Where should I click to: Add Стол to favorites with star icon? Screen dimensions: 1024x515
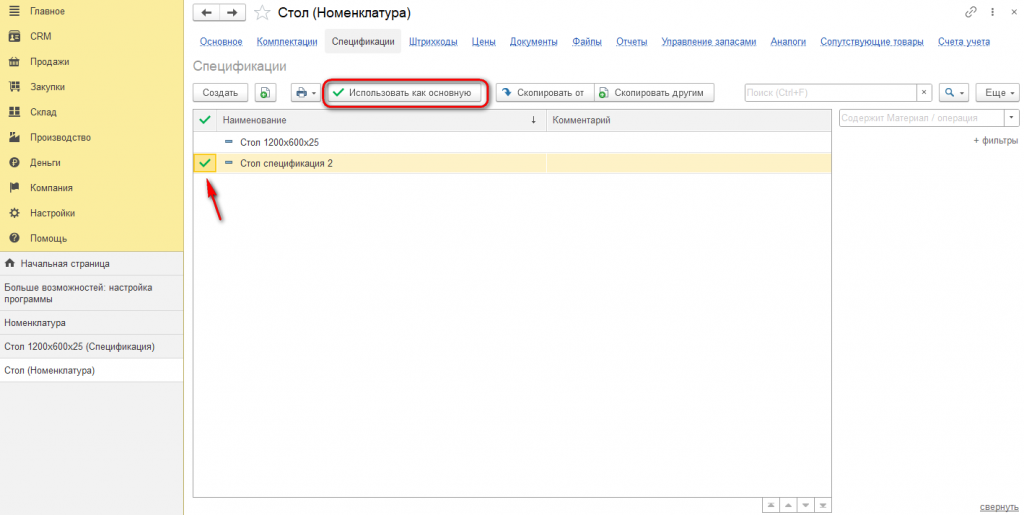[x=262, y=12]
